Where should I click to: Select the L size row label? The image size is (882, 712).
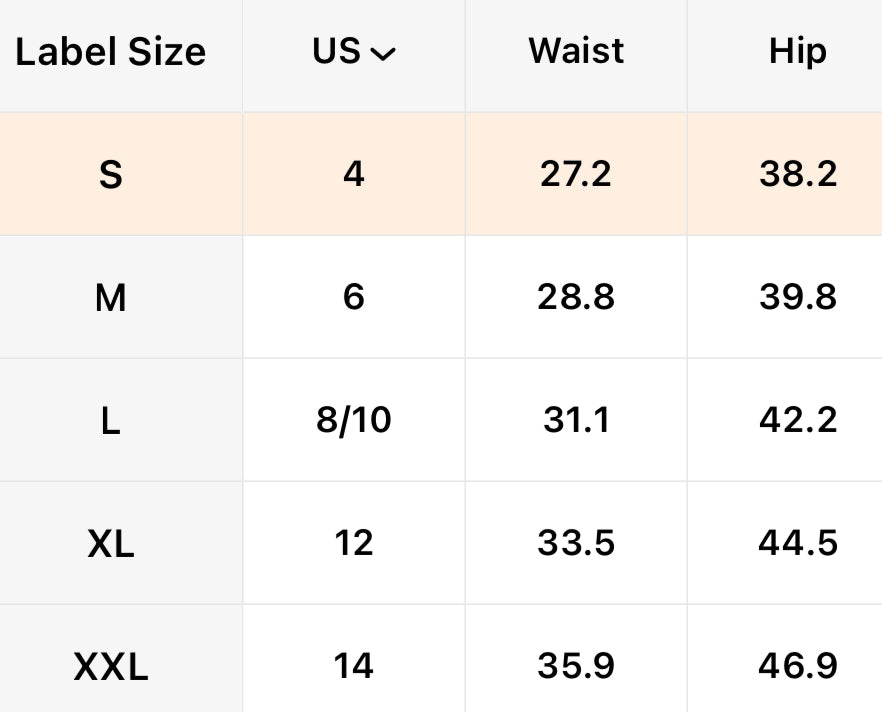(x=111, y=421)
